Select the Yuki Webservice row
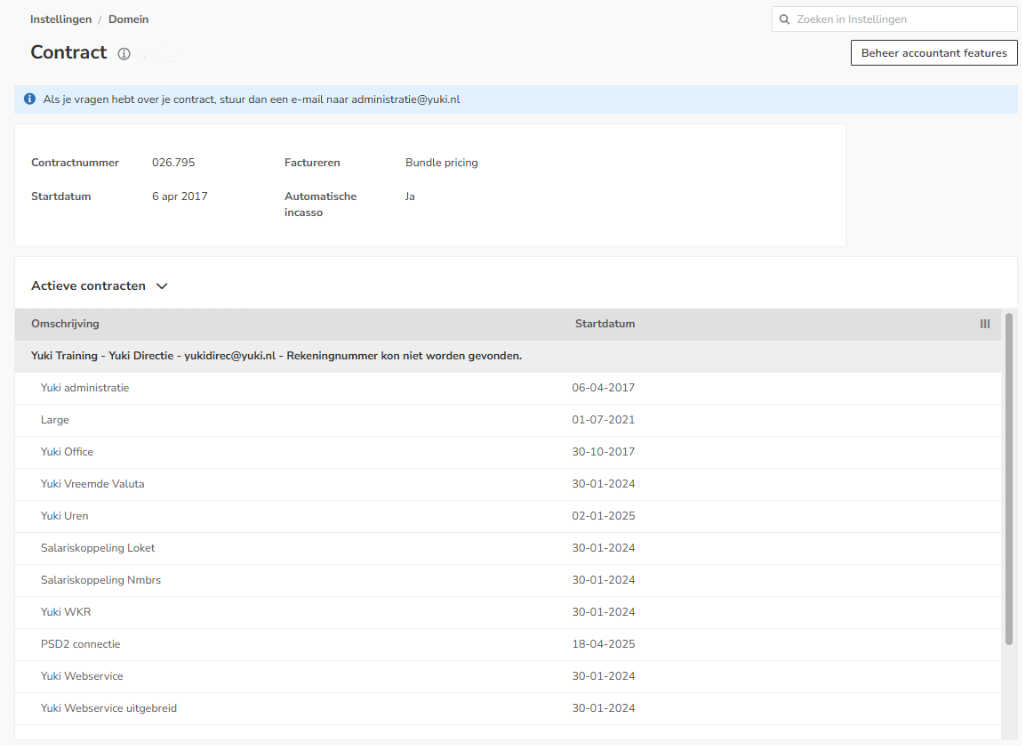 (508, 676)
